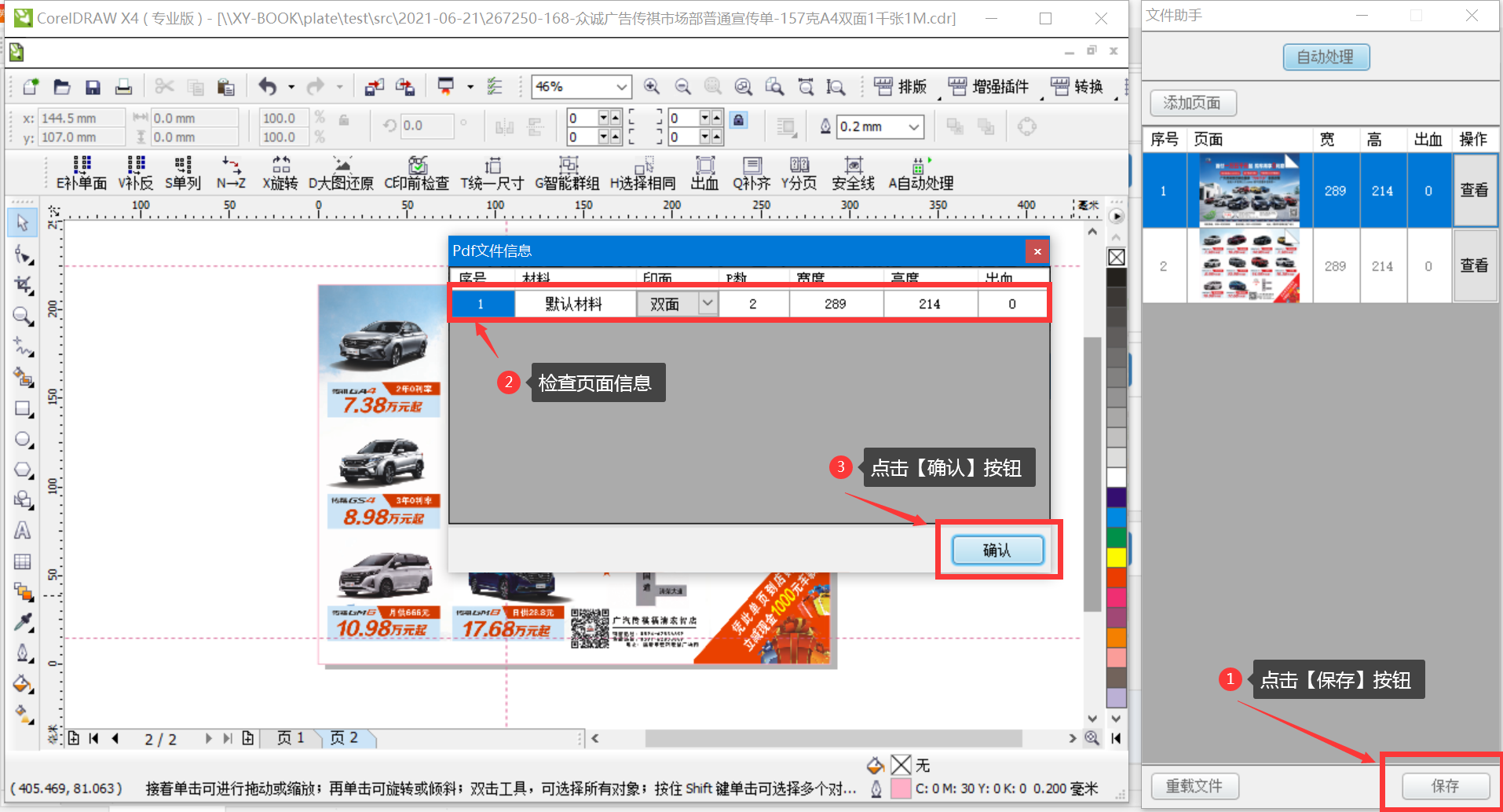Select the Shape edit tool

click(x=23, y=254)
